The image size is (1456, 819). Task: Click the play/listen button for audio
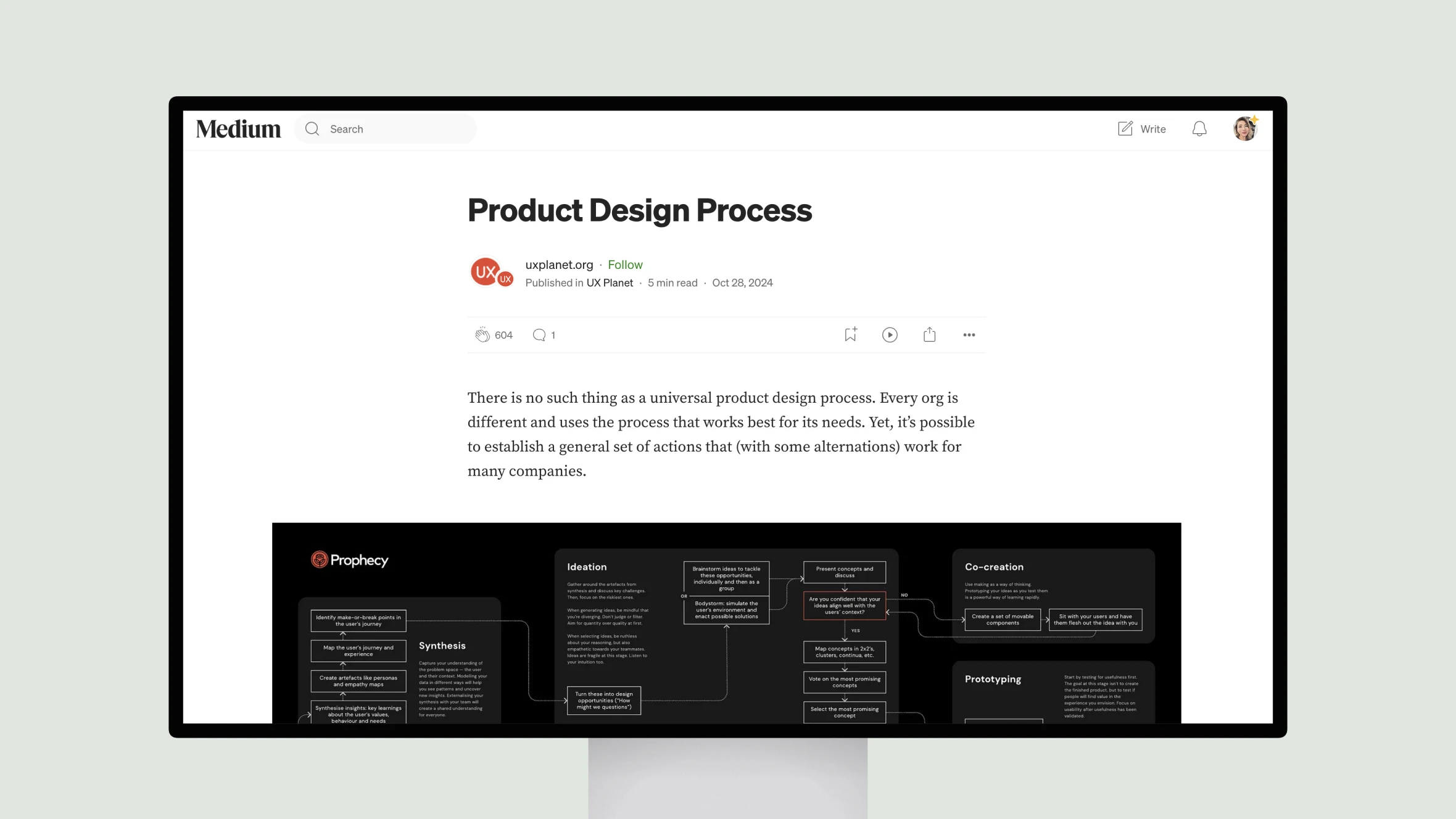click(x=890, y=334)
